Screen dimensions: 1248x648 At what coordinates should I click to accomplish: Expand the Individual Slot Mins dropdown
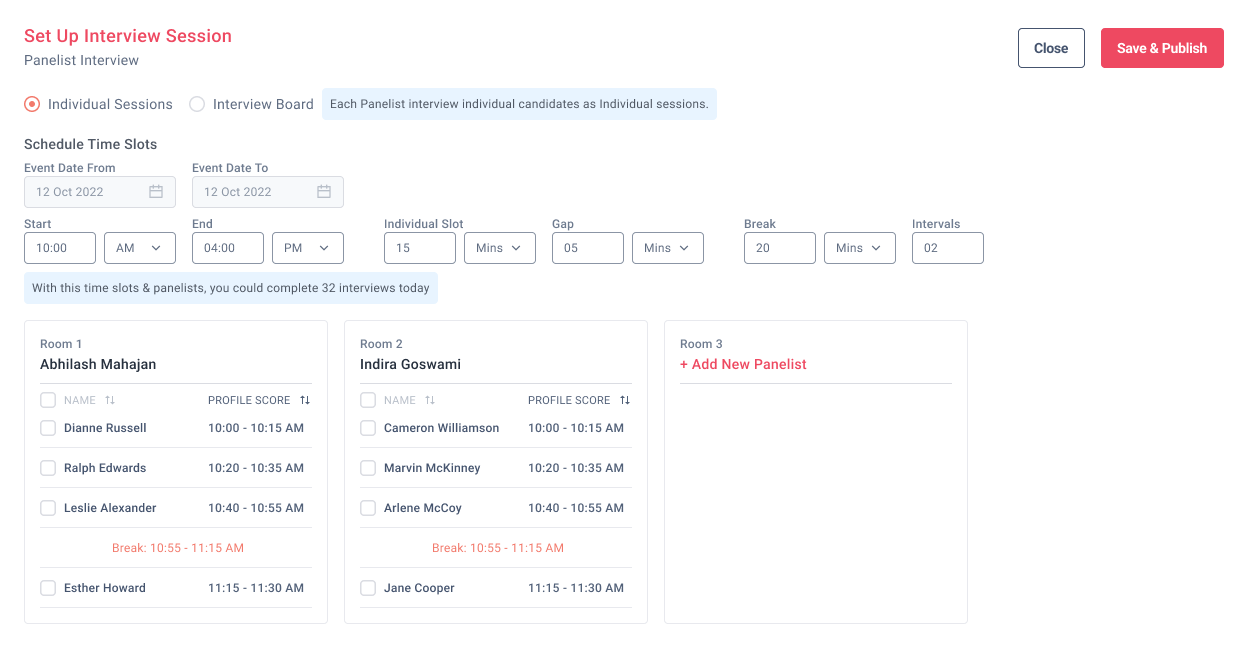[499, 248]
